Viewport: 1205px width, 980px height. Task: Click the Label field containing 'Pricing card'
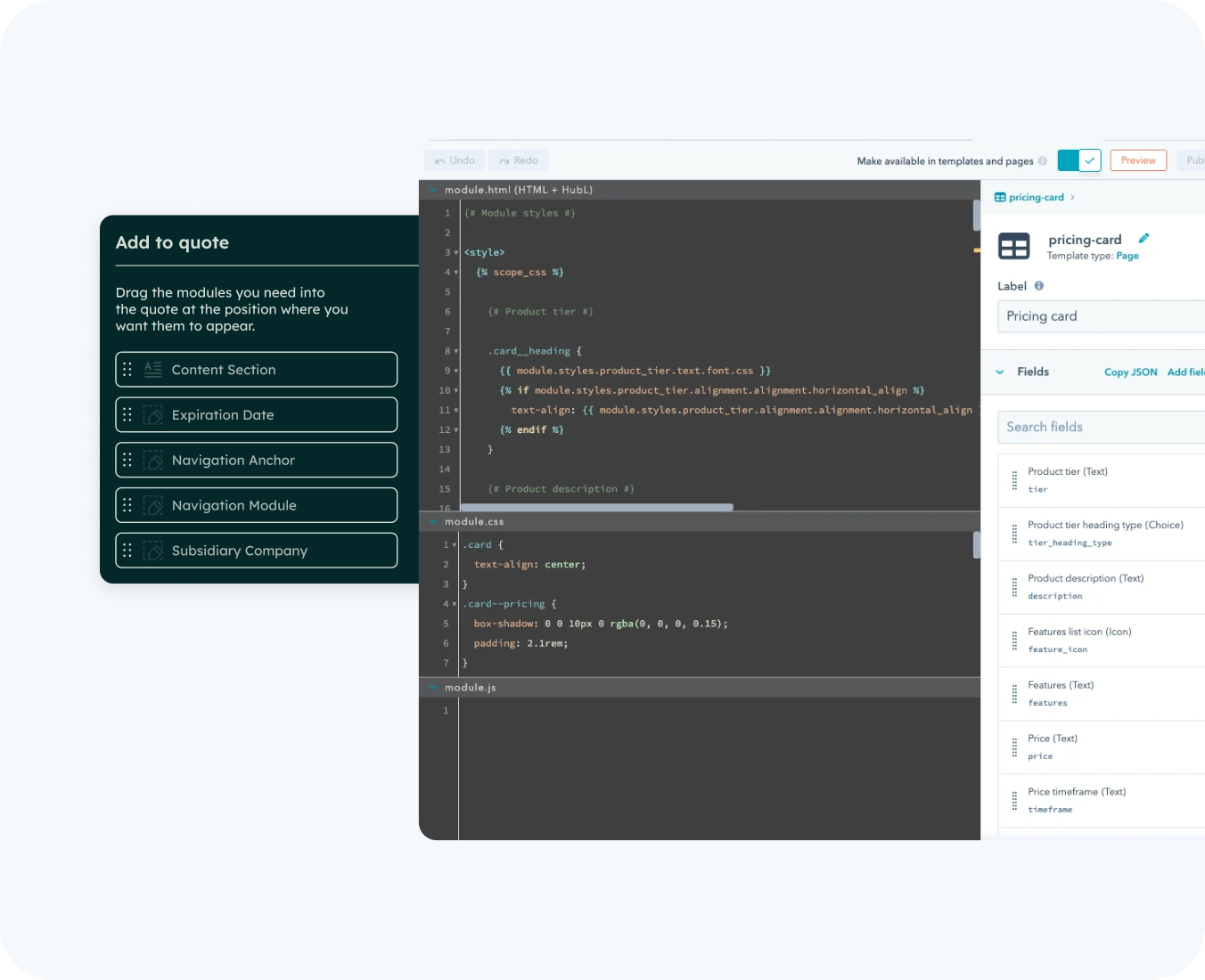point(1102,316)
